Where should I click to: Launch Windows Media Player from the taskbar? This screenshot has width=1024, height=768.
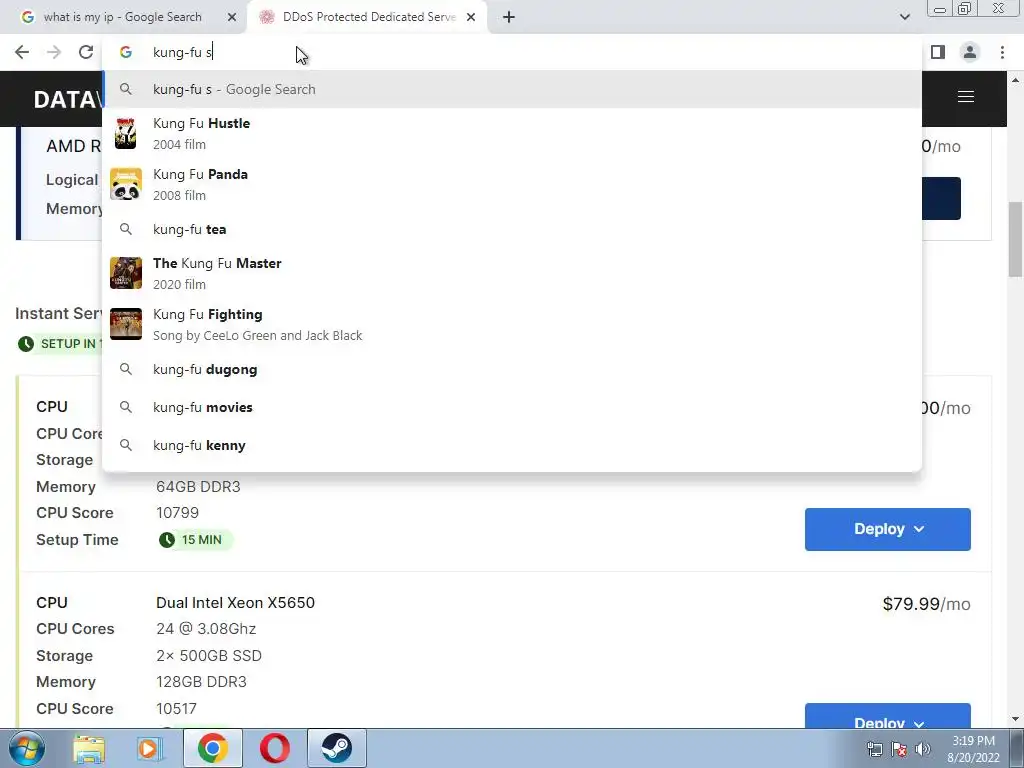click(x=148, y=748)
